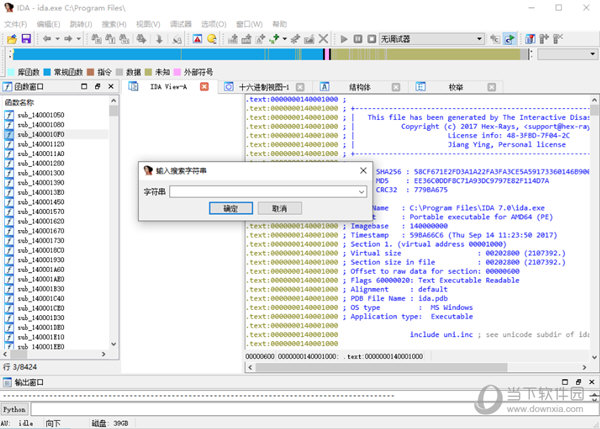The height and width of the screenshot is (429, 600).
Task: Float the functions window panel
Action: (x=98, y=86)
